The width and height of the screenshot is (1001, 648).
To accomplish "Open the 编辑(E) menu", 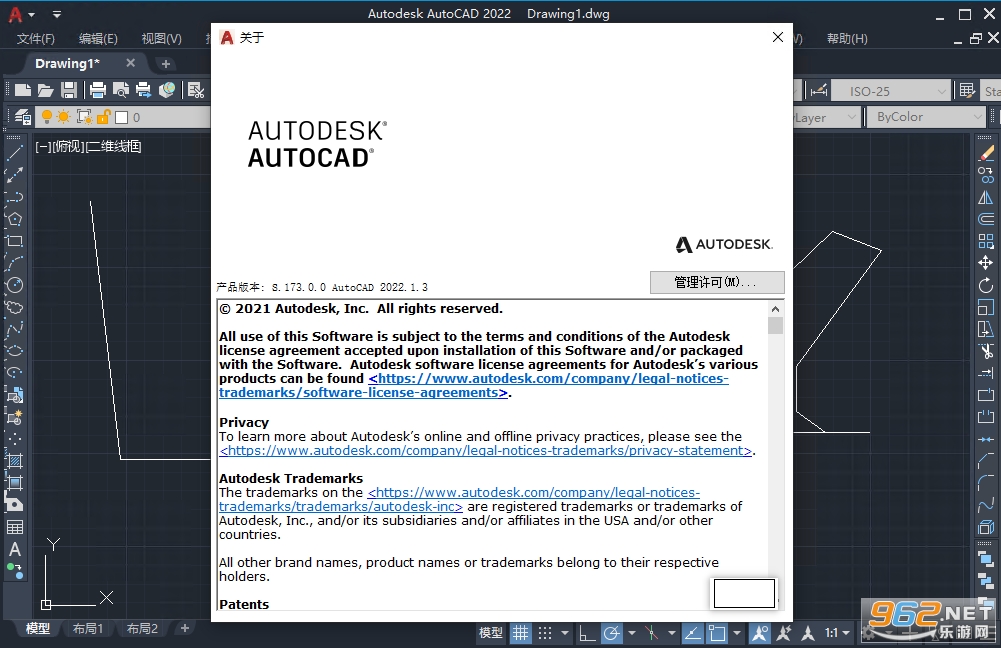I will (x=98, y=39).
